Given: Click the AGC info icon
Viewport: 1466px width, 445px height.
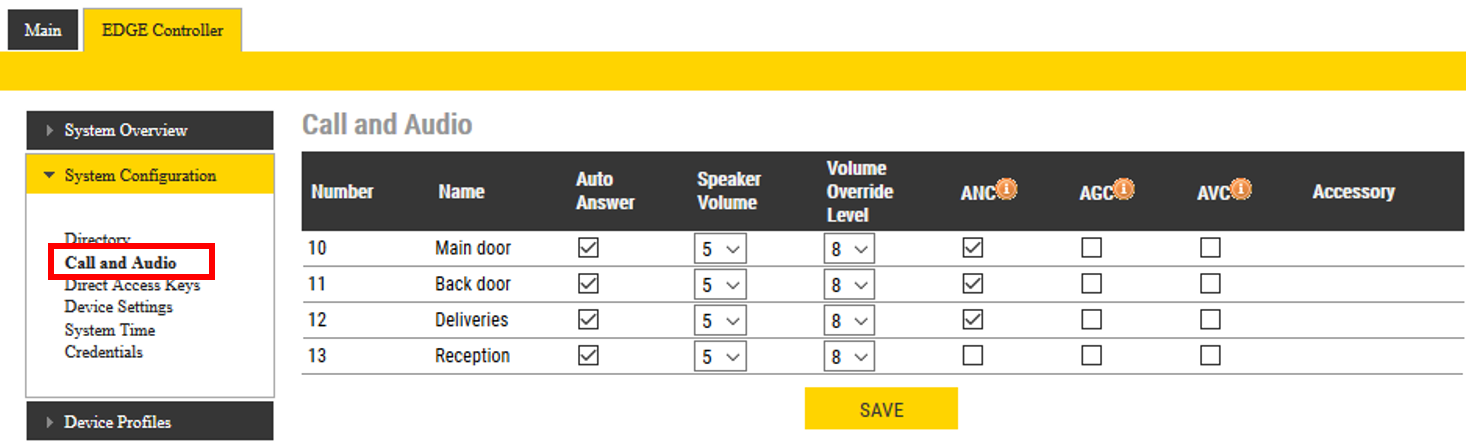Looking at the screenshot, I should [1125, 188].
